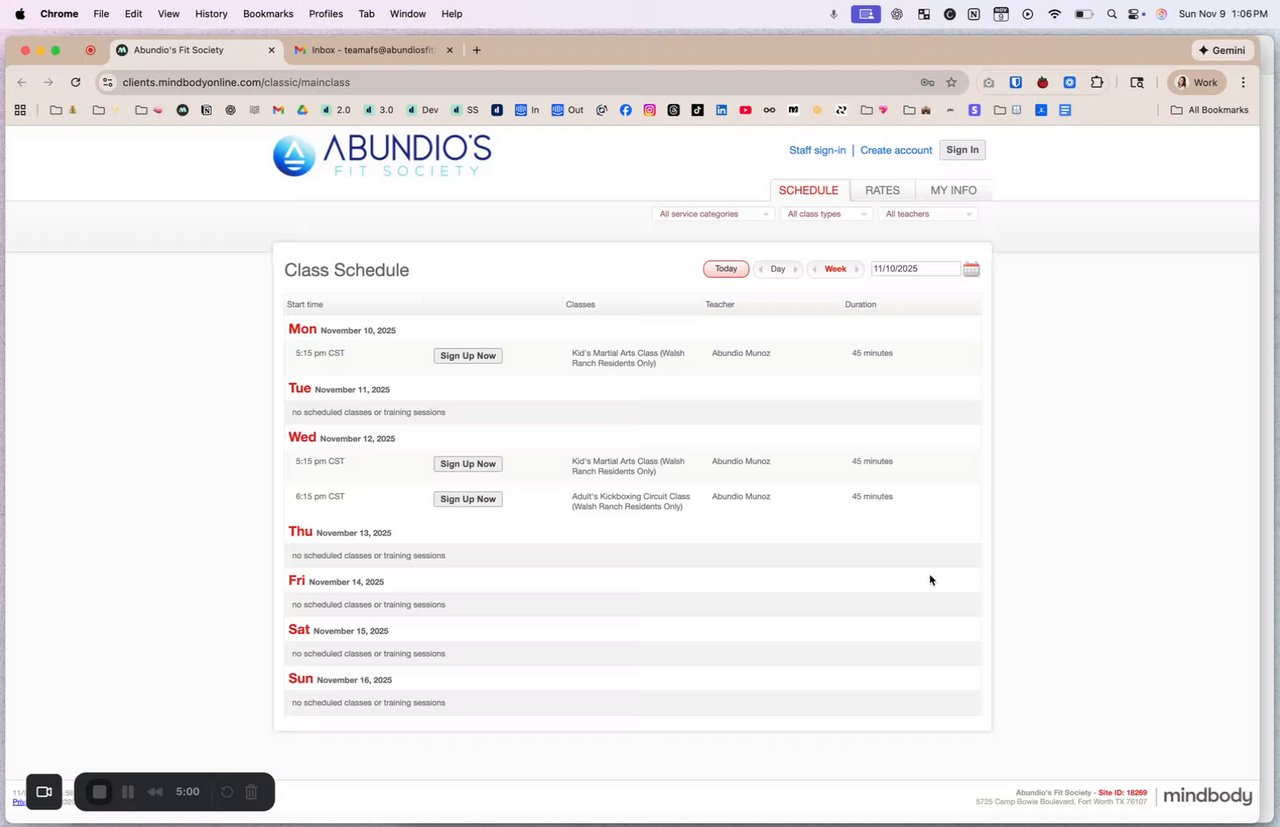
Task: Open a new browser tab
Action: pyautogui.click(x=476, y=50)
